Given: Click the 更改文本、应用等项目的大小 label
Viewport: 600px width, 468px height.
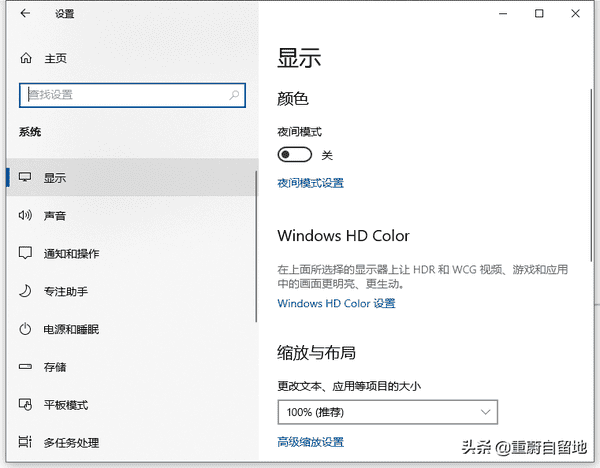Looking at the screenshot, I should [x=349, y=386].
